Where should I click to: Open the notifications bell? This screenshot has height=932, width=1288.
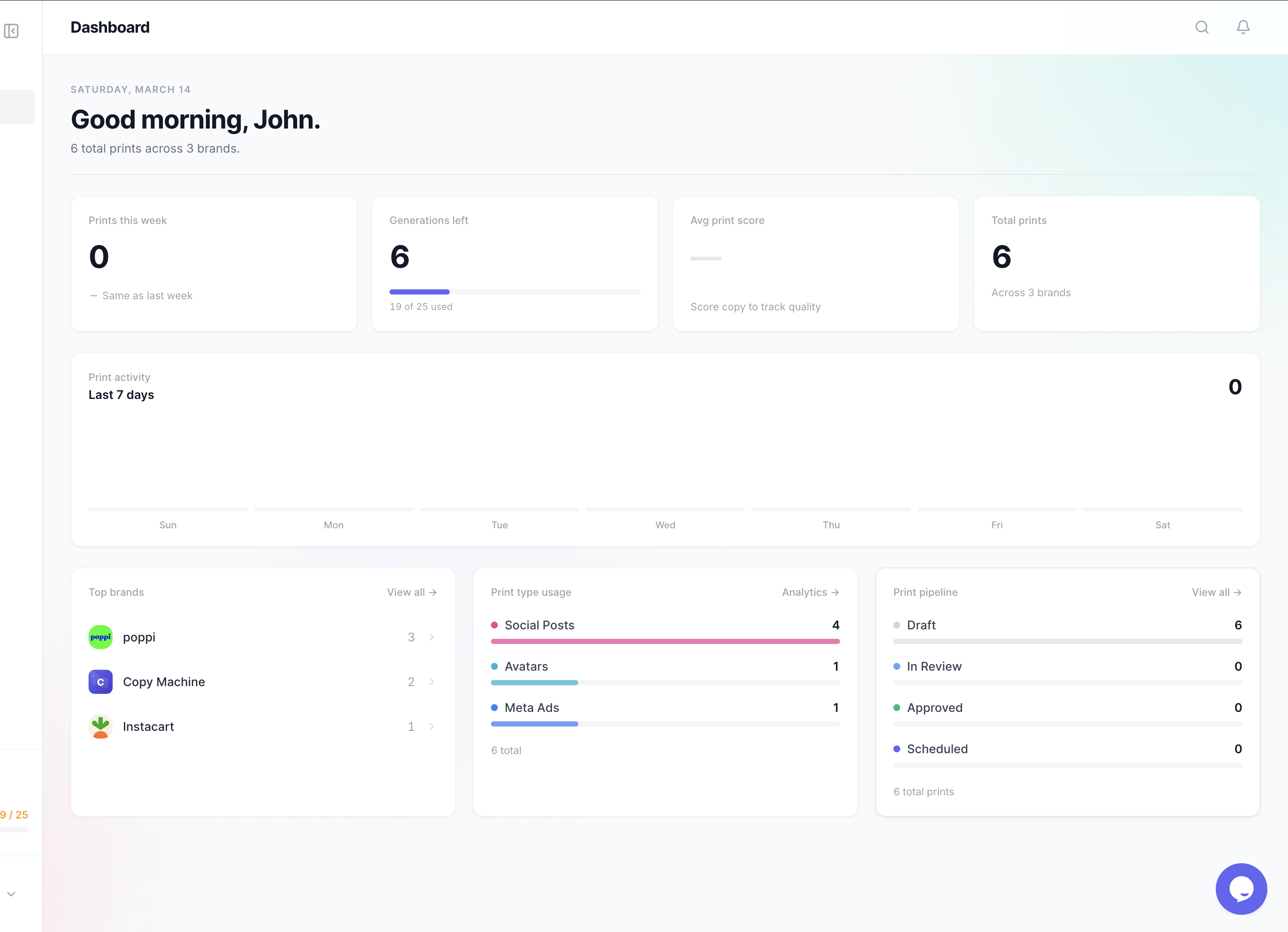1242,27
